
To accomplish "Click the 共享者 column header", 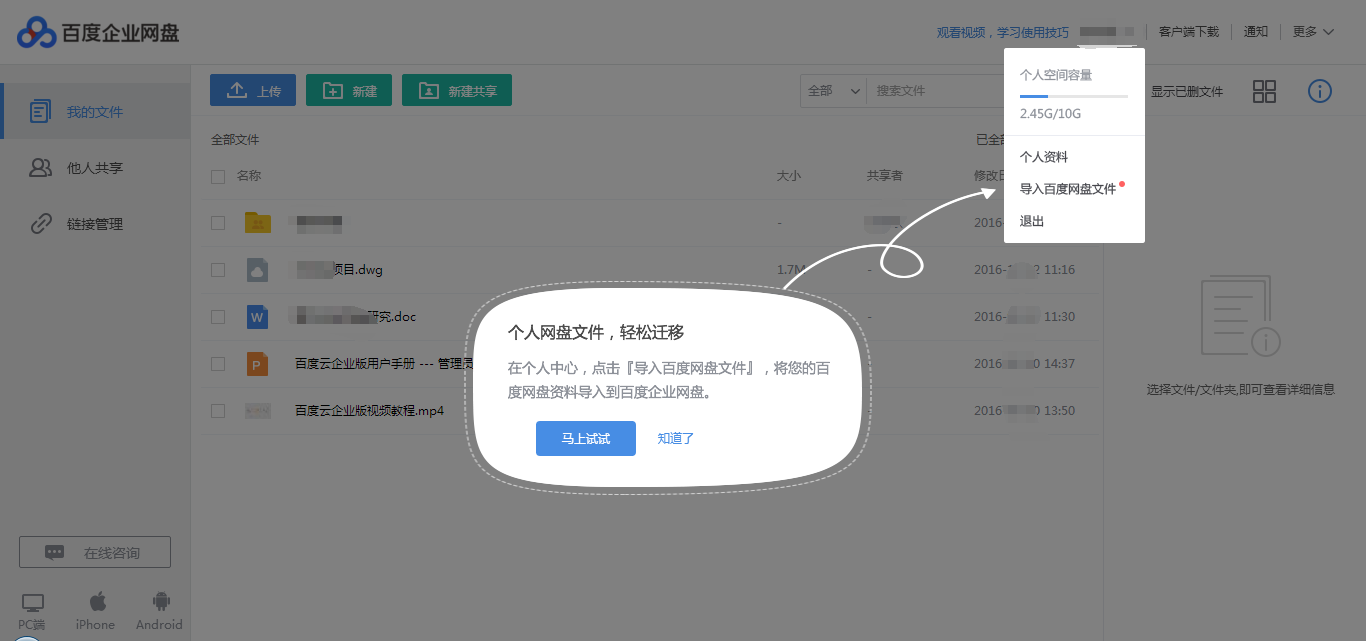I will point(885,176).
